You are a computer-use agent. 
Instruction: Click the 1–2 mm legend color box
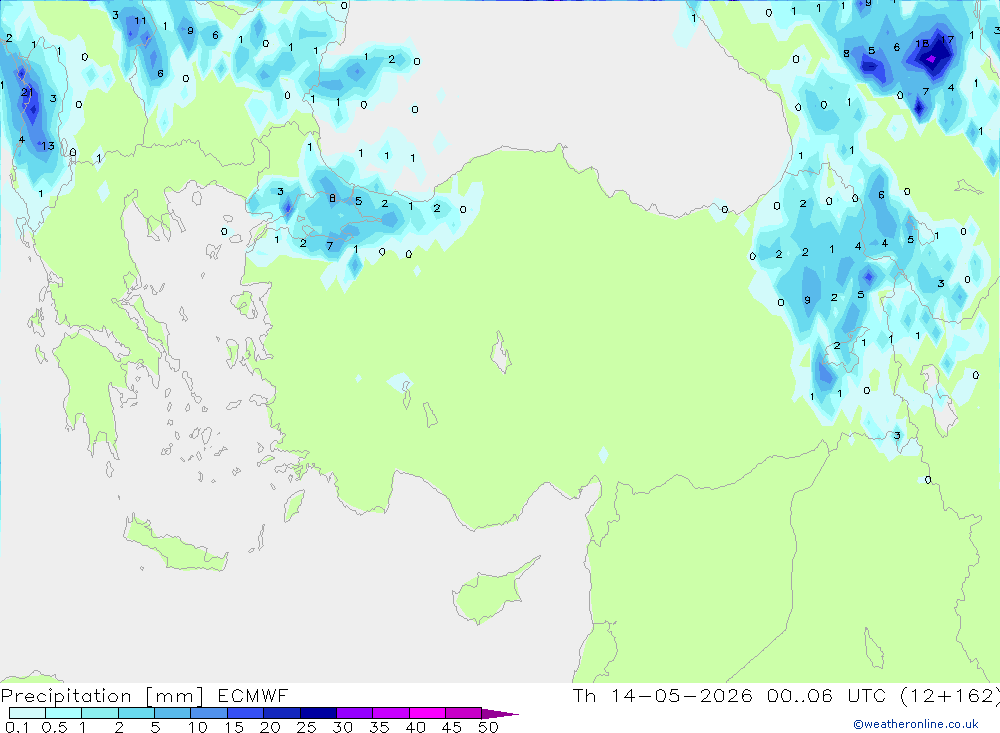[100, 713]
